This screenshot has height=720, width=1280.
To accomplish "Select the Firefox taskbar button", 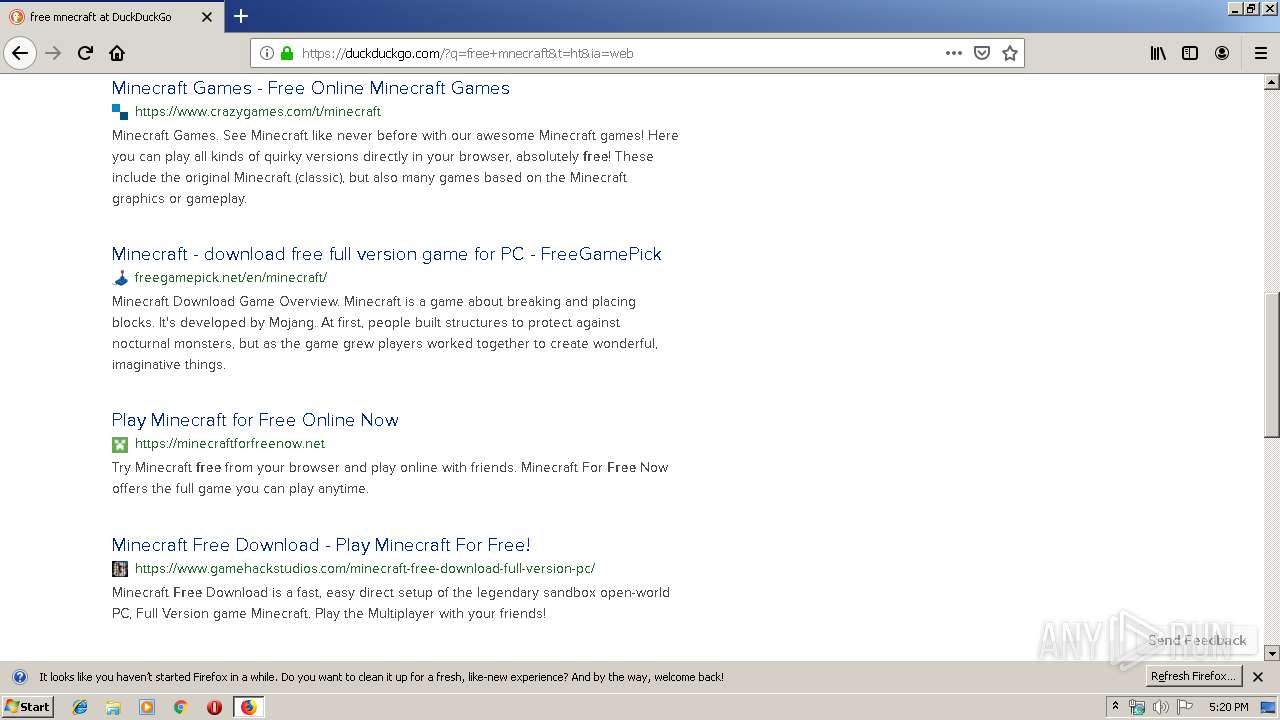I will [249, 707].
